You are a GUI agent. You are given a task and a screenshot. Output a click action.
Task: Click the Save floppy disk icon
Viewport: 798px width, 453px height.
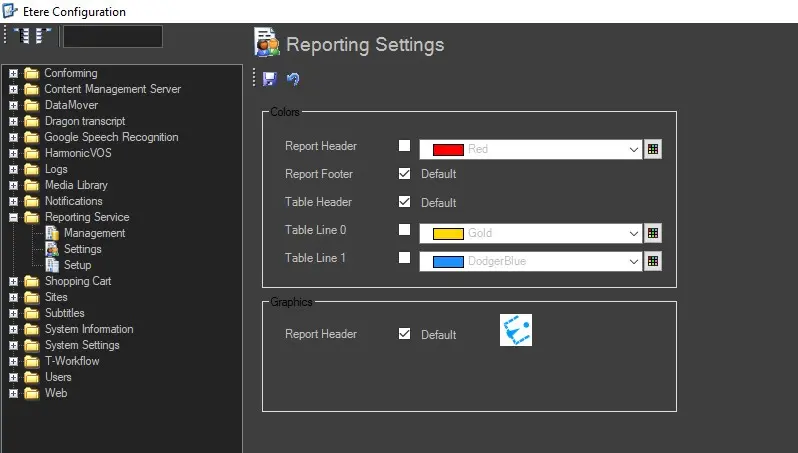pos(270,79)
